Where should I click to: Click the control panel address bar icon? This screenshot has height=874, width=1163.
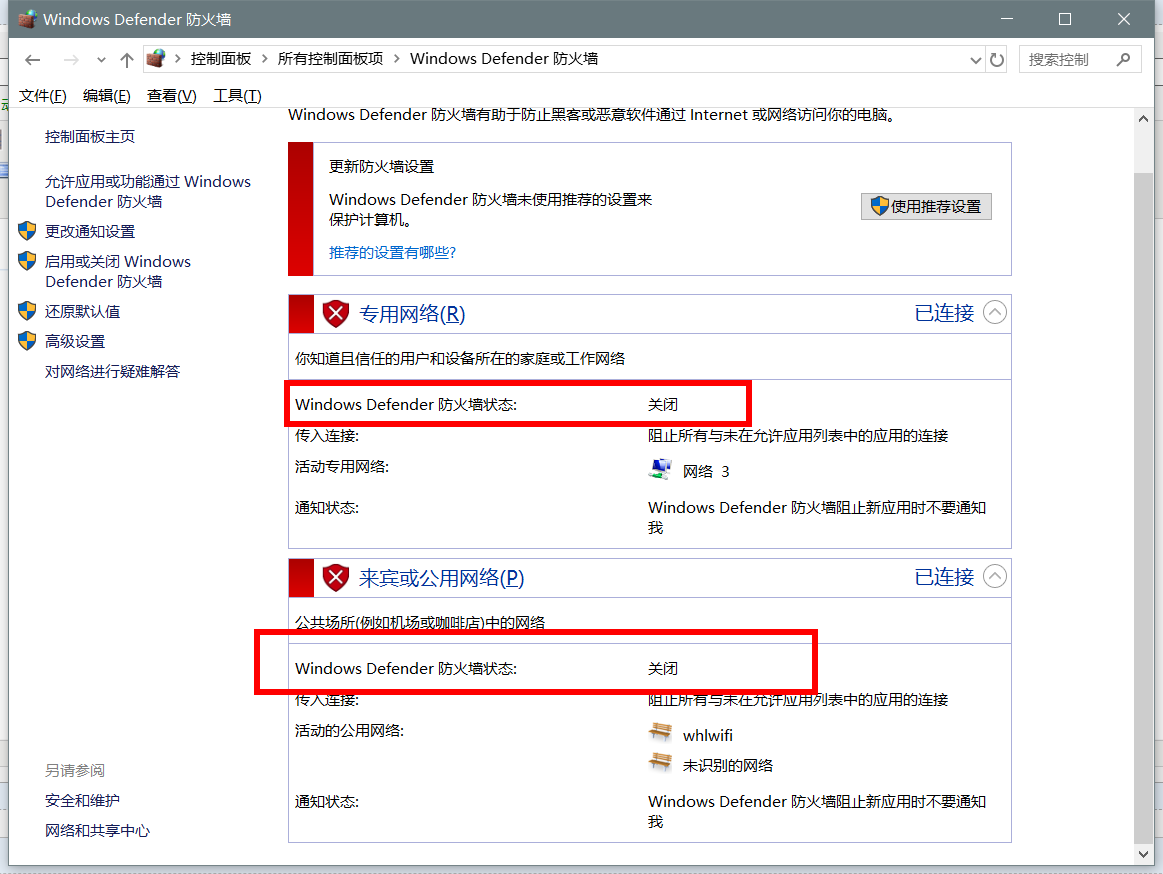point(156,59)
